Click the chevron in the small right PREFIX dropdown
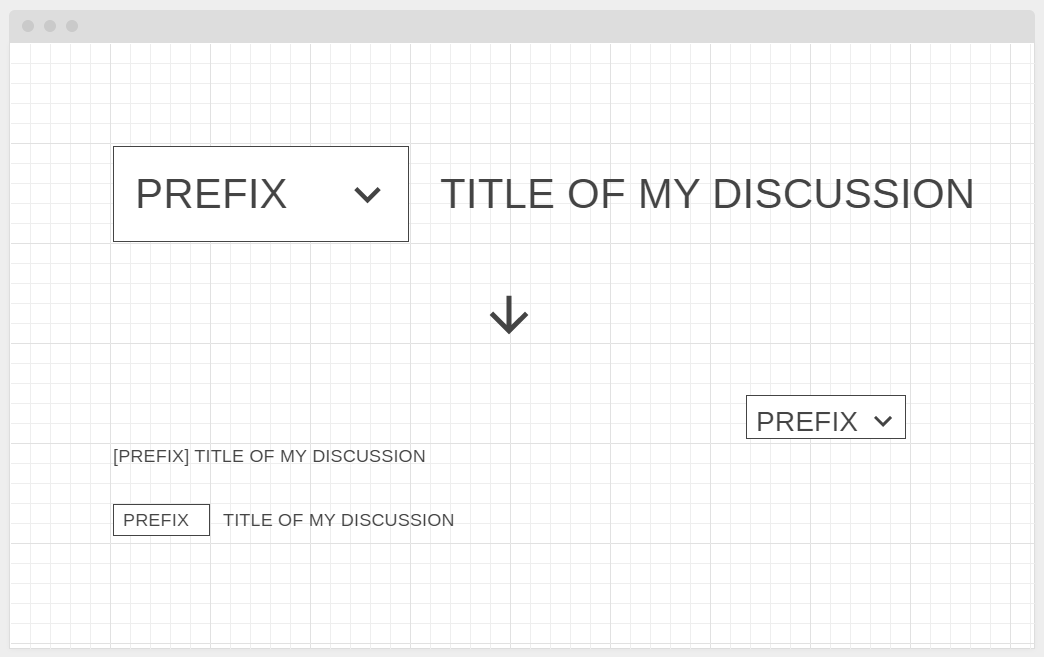1044x657 pixels. [882, 422]
